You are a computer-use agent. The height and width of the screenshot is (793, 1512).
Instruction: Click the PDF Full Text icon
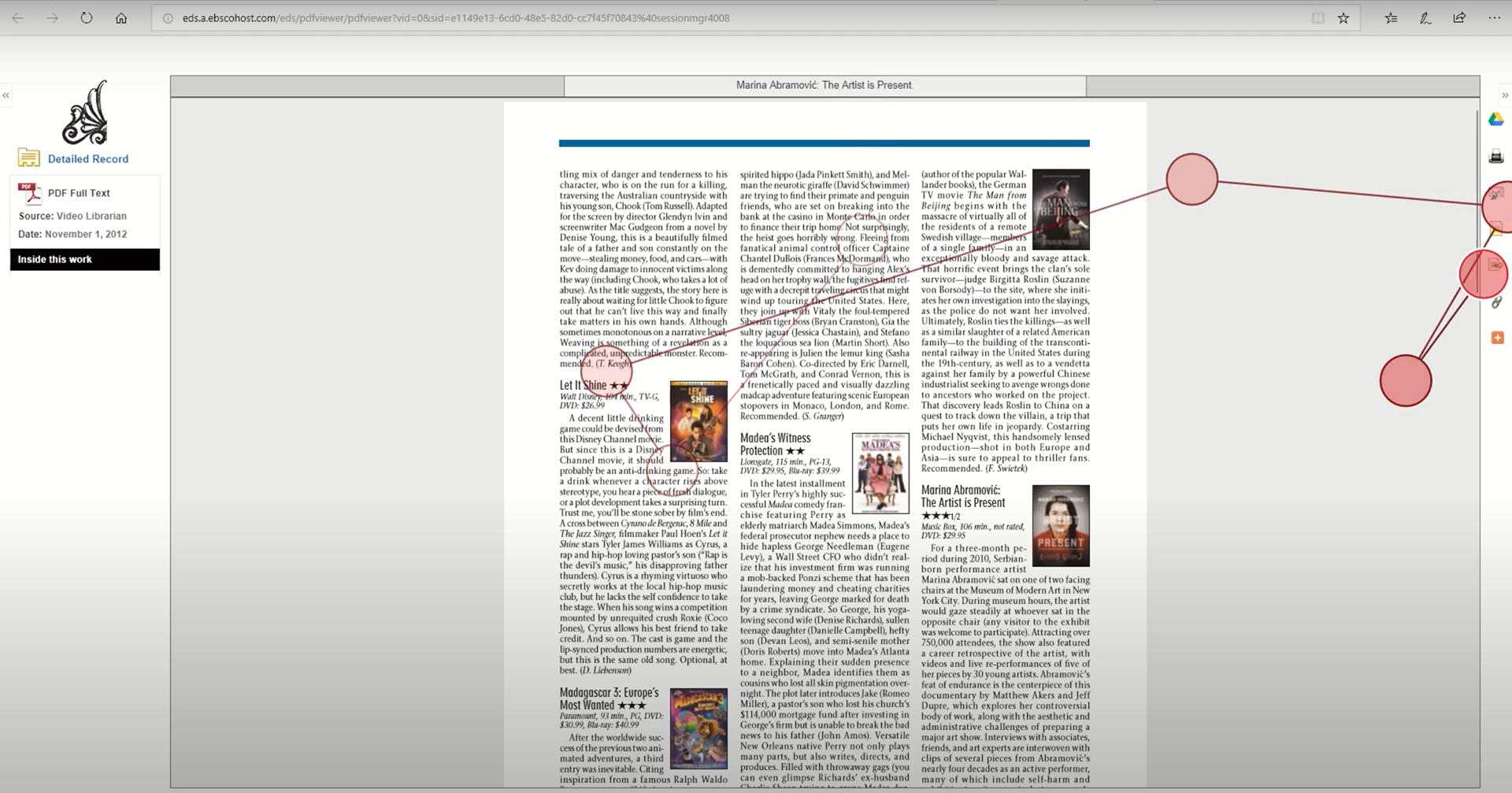pos(30,193)
